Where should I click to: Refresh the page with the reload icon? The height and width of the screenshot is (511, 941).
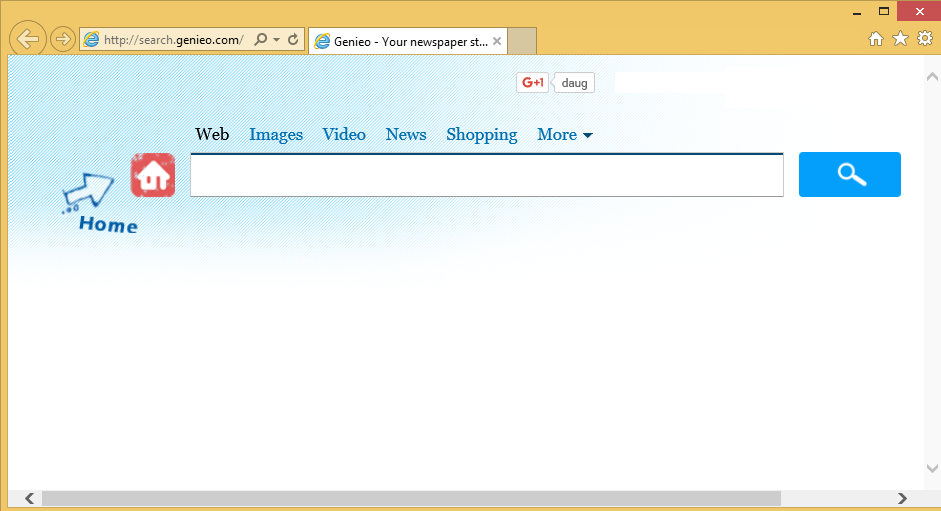tap(293, 40)
